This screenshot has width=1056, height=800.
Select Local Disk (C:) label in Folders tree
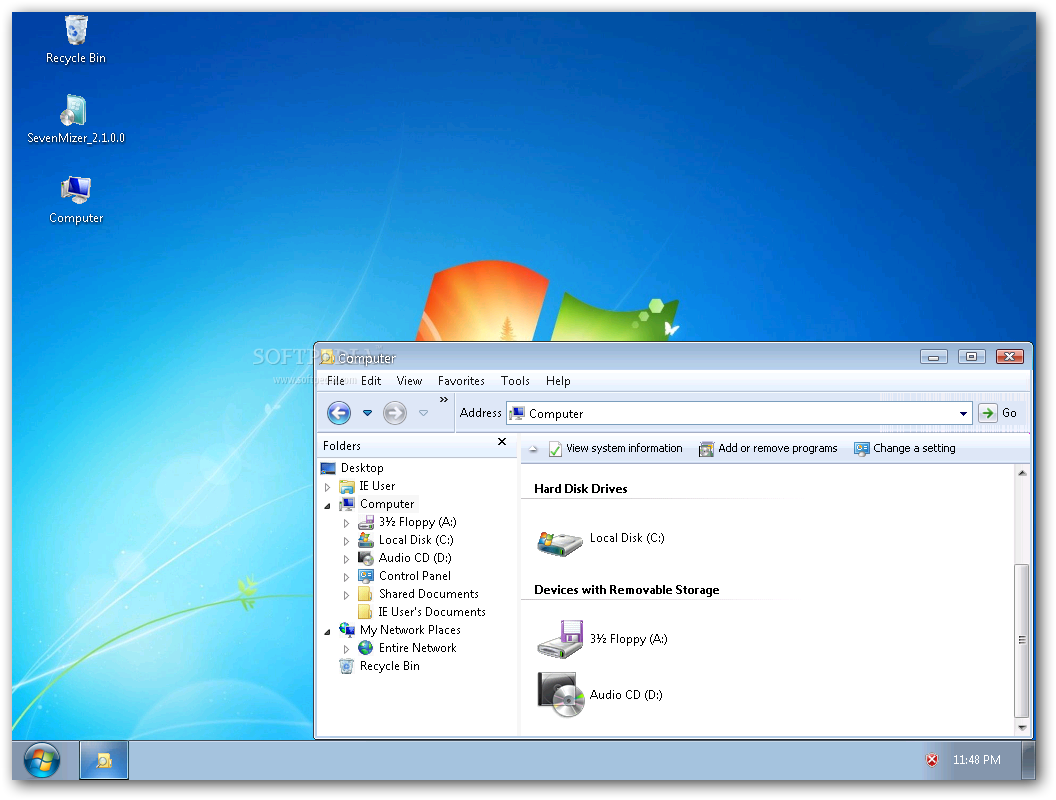point(416,540)
